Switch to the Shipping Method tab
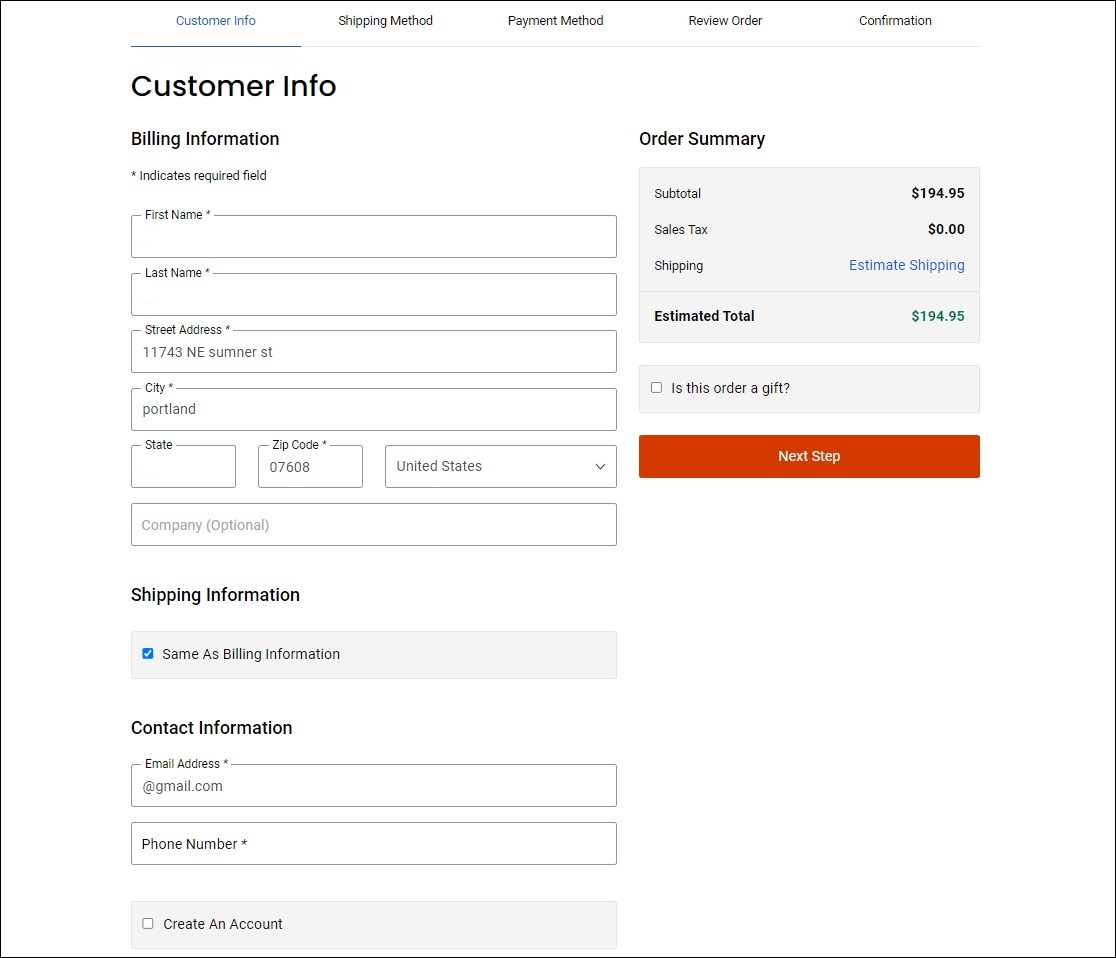This screenshot has height=958, width=1116. pyautogui.click(x=385, y=21)
